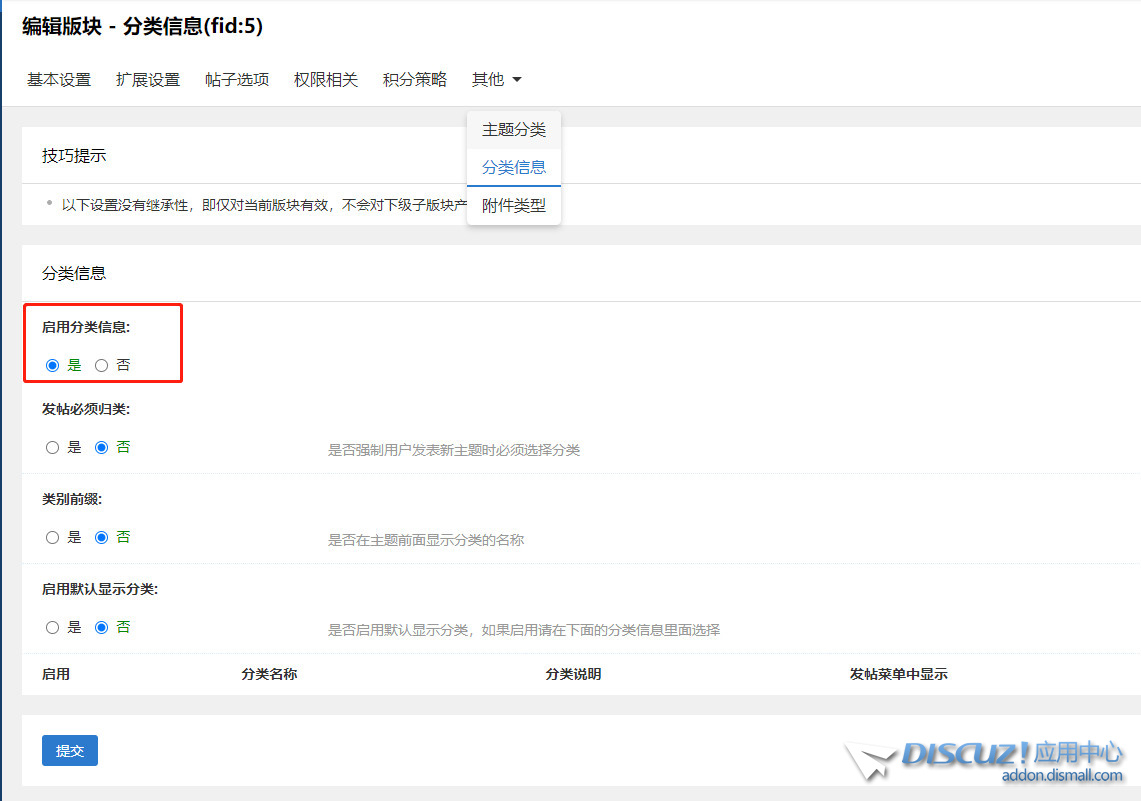Screen dimensions: 1141x801
Task: Select 是 to enable 类别前缀
Action: point(51,537)
